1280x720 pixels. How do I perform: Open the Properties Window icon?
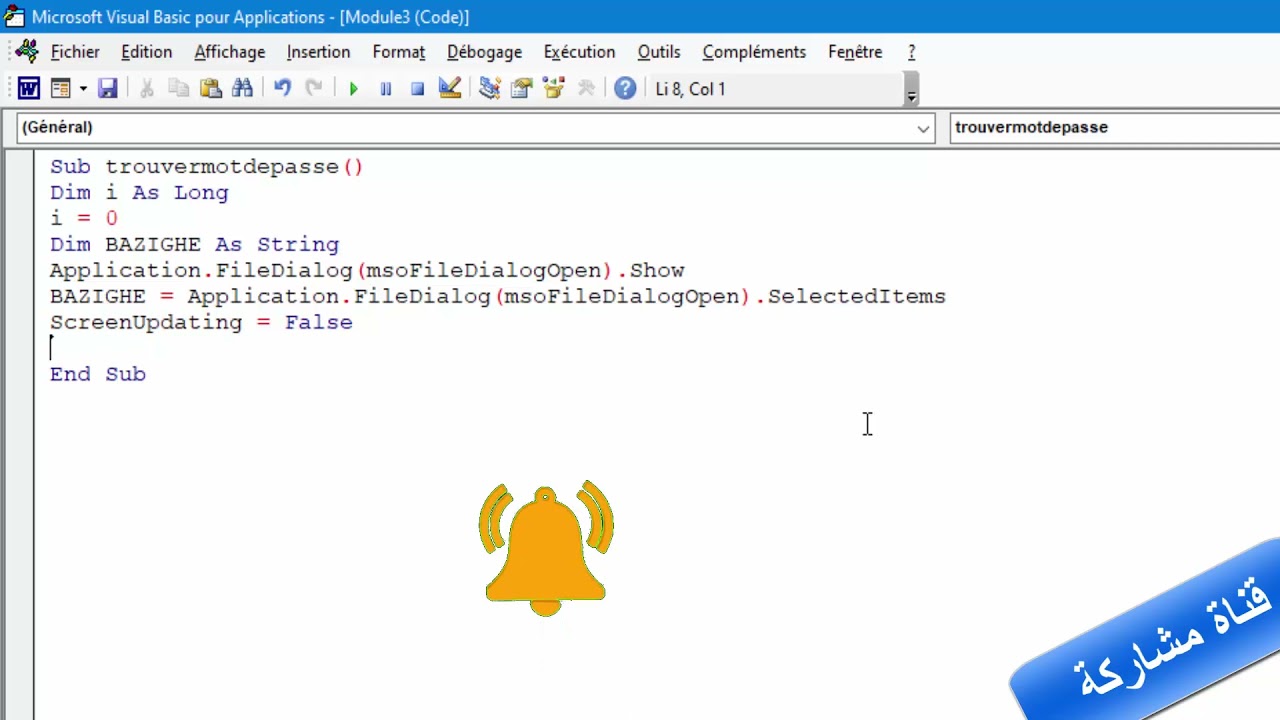[x=521, y=89]
